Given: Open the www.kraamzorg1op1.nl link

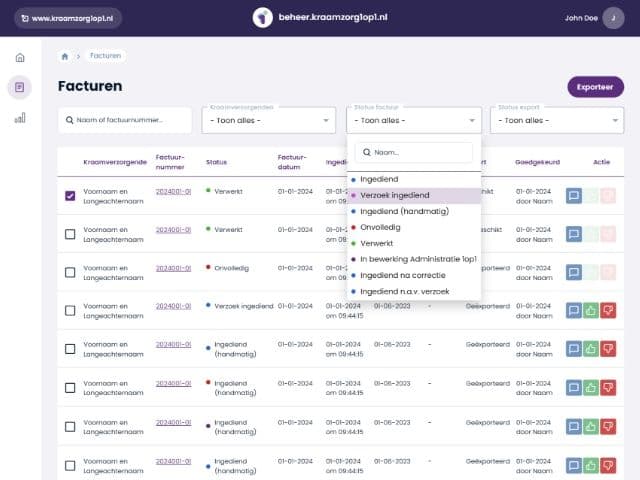Looking at the screenshot, I should pos(67,18).
